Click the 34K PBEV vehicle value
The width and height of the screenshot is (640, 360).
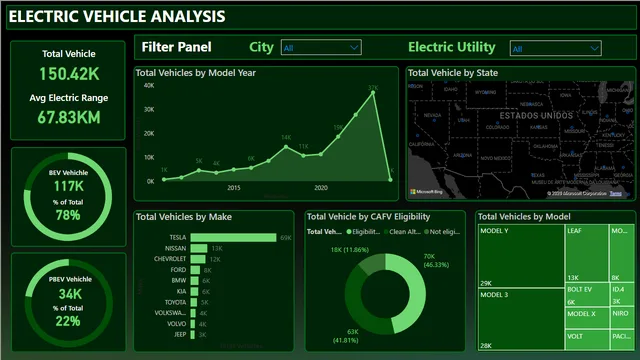70,294
